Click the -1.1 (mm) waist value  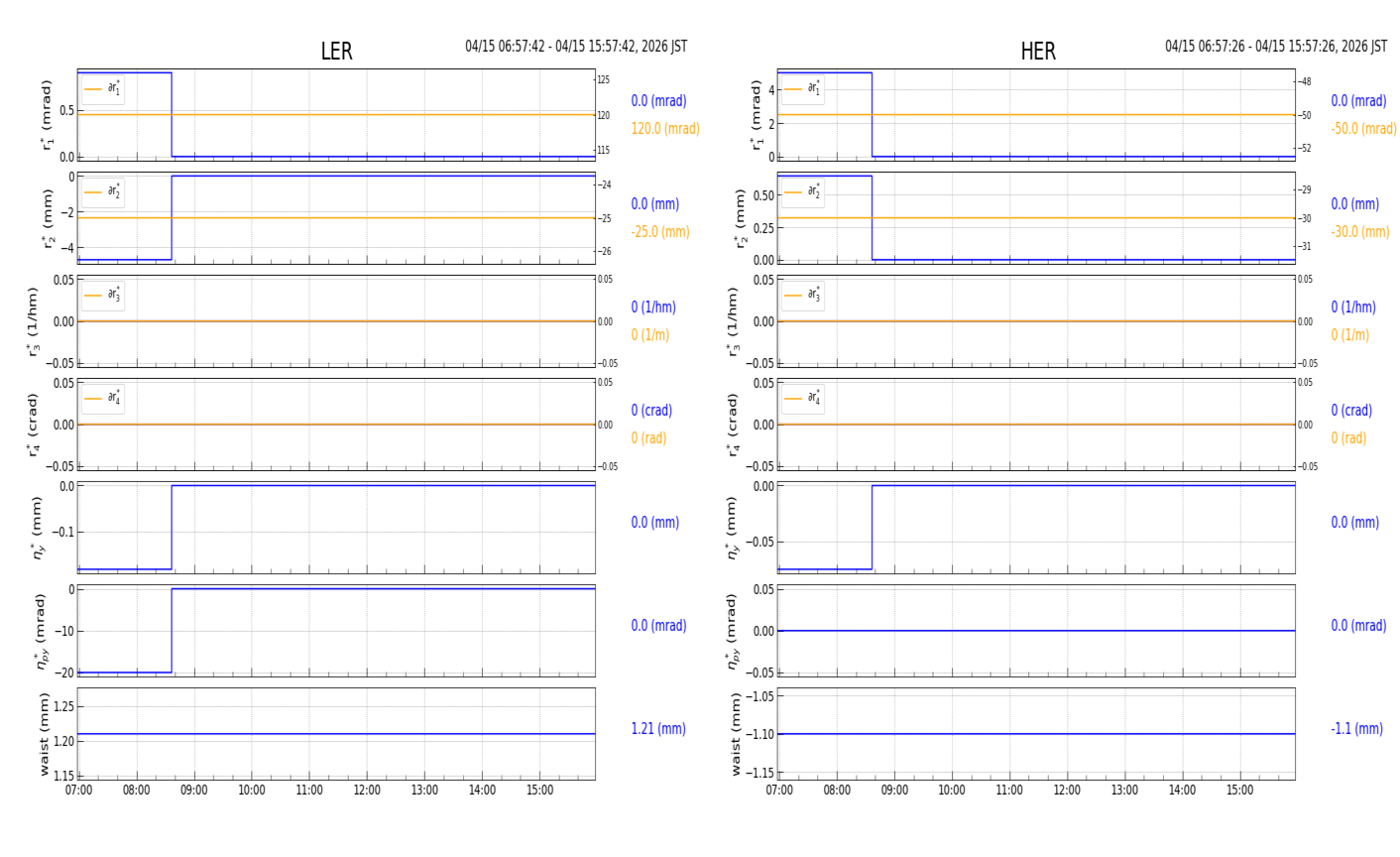1356,729
